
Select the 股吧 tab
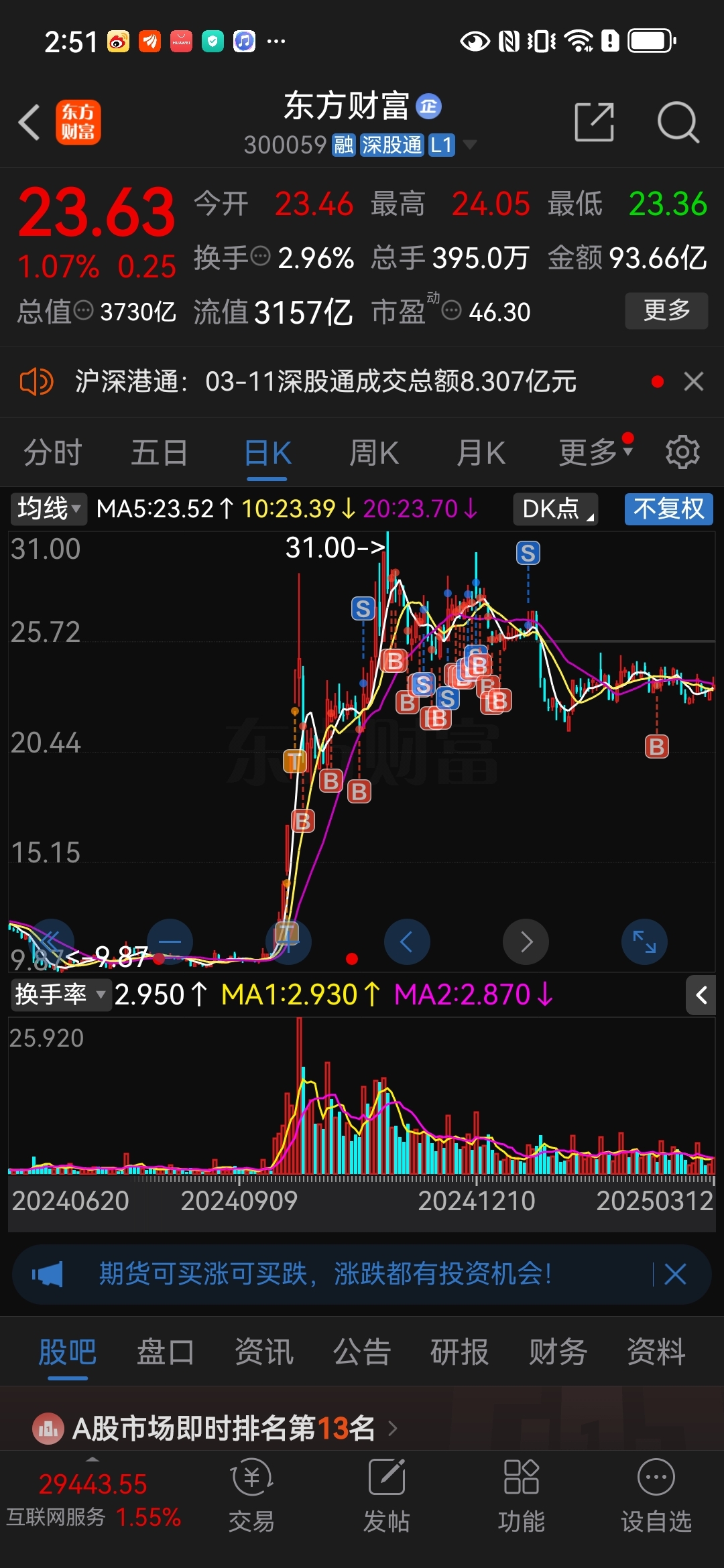click(68, 1352)
